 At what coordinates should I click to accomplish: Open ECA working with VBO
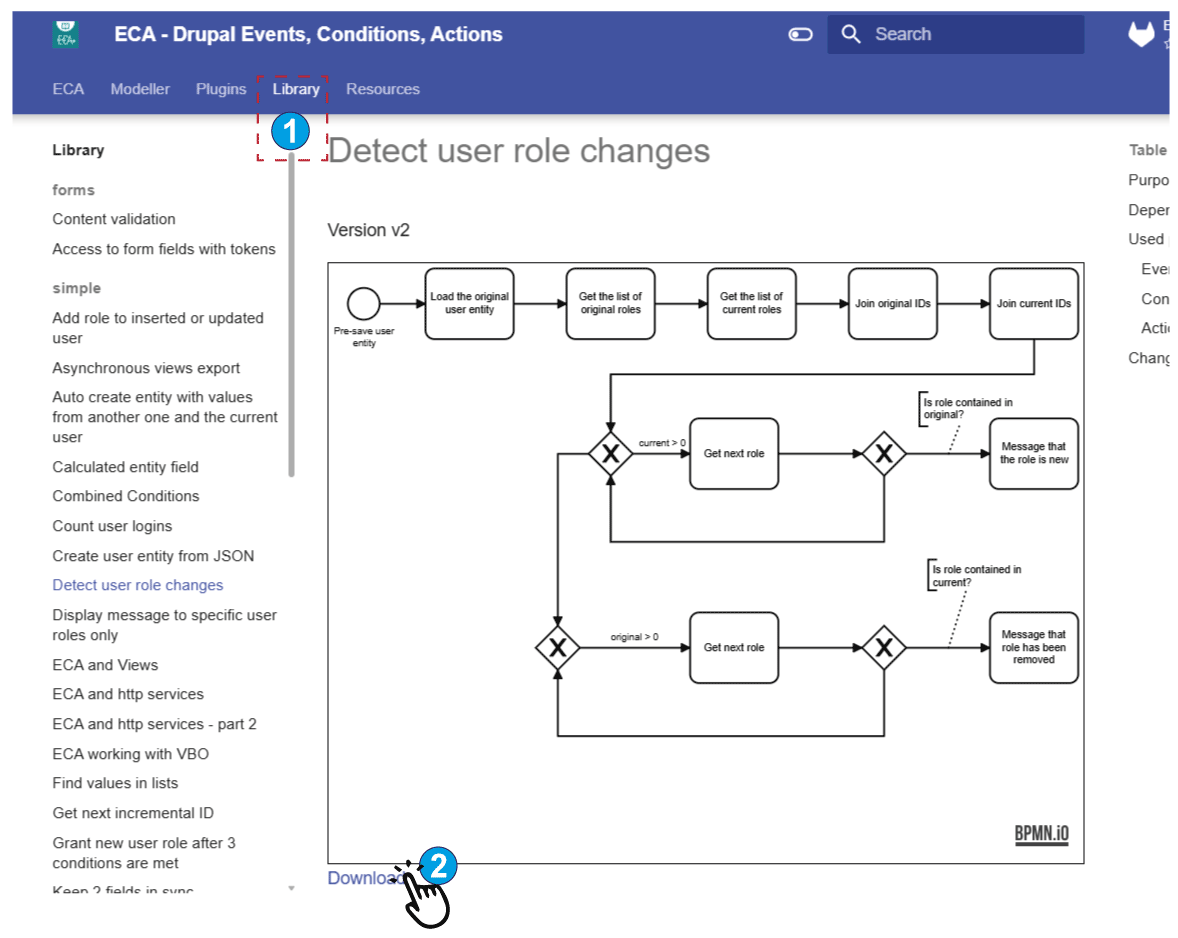(x=131, y=754)
